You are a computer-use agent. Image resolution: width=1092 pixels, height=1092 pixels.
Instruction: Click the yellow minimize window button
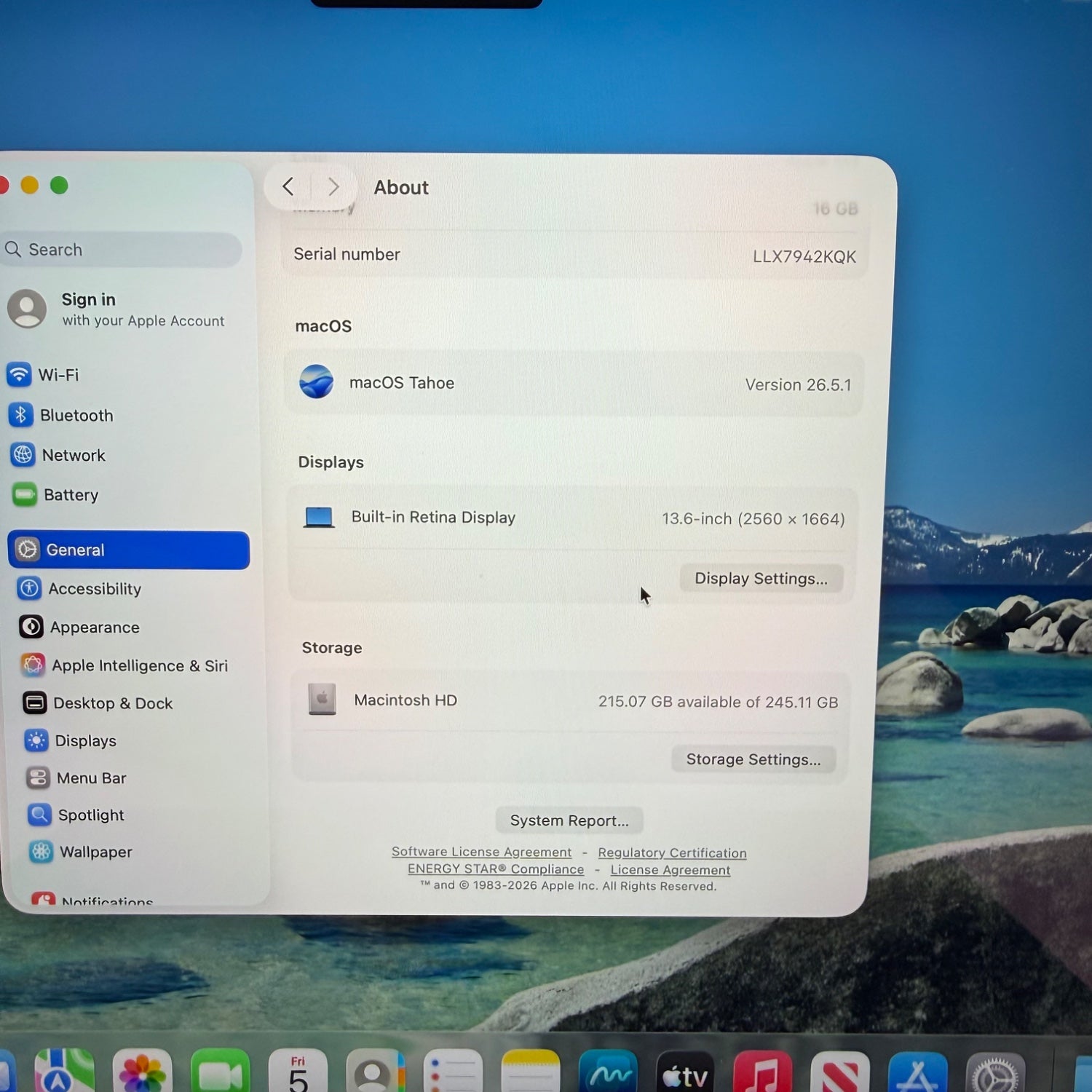(30, 185)
